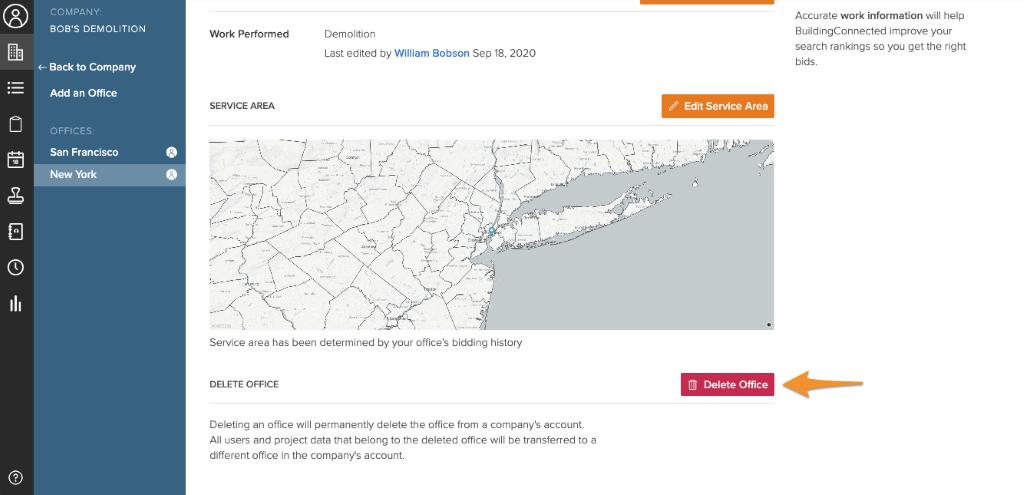Click the clipboard icon in left rail
Screen dimensions: 1024x495
tap(16, 124)
